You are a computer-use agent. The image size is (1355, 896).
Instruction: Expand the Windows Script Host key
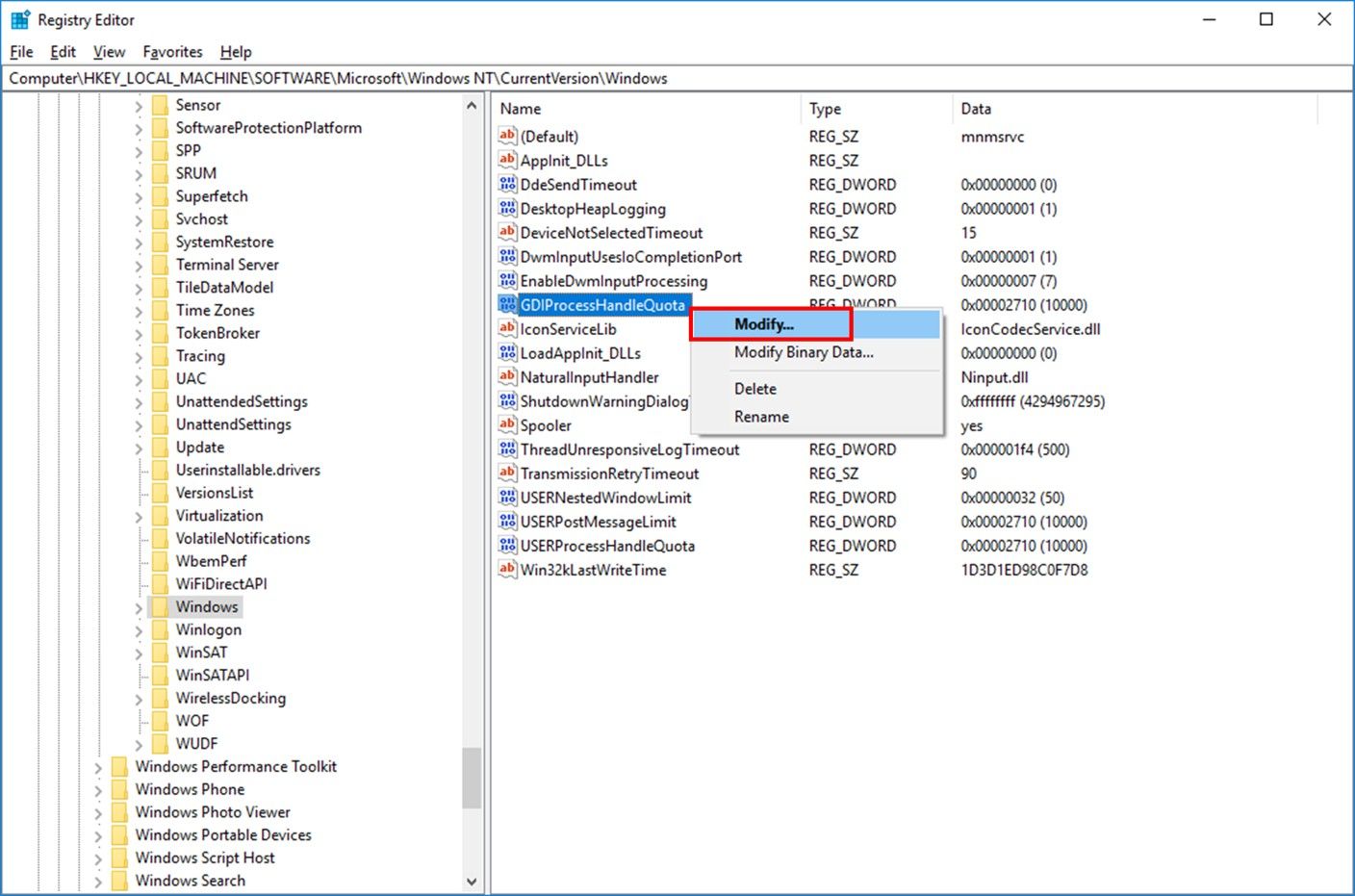98,858
